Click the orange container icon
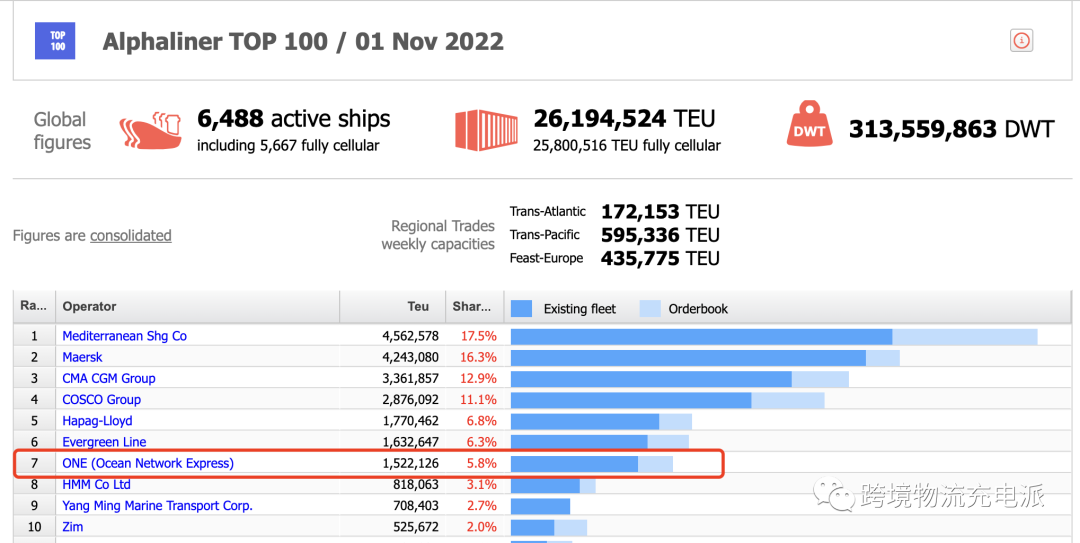The image size is (1080, 543). (486, 131)
